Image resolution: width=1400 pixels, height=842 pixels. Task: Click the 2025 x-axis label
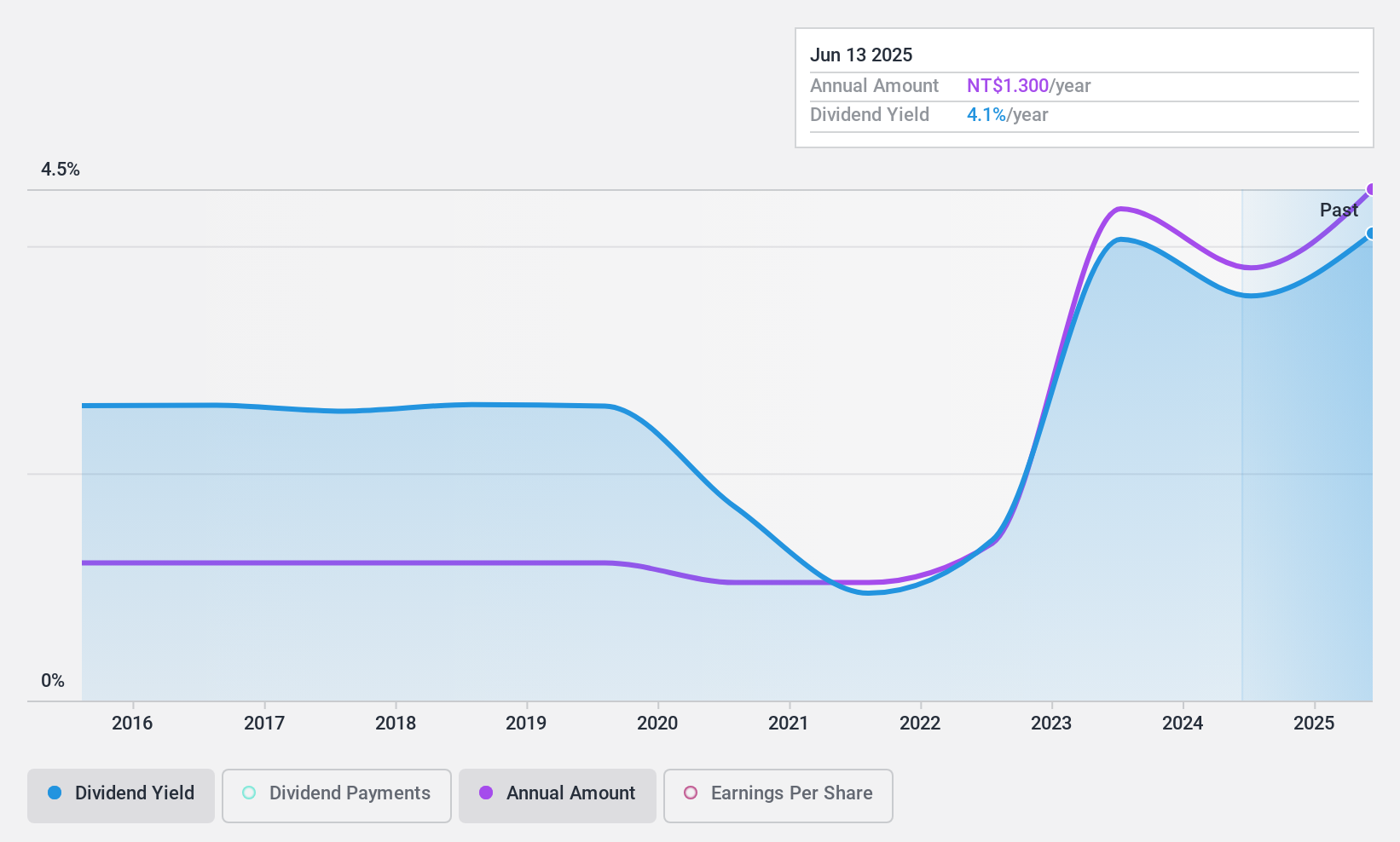(x=1314, y=723)
